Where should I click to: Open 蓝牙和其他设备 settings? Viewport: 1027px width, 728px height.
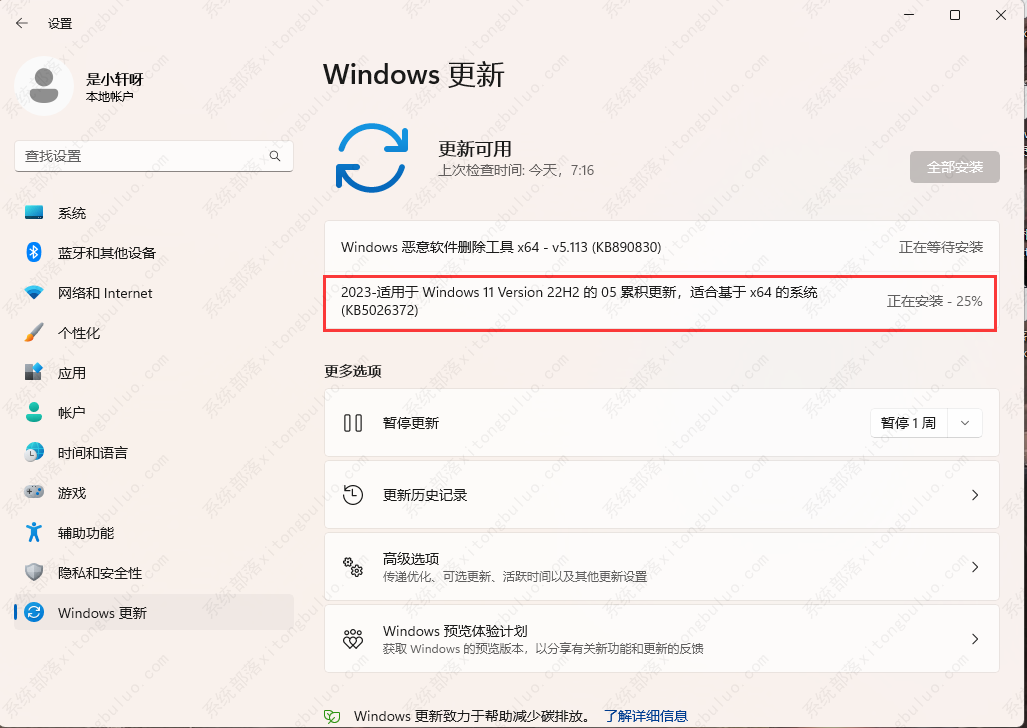coord(154,252)
